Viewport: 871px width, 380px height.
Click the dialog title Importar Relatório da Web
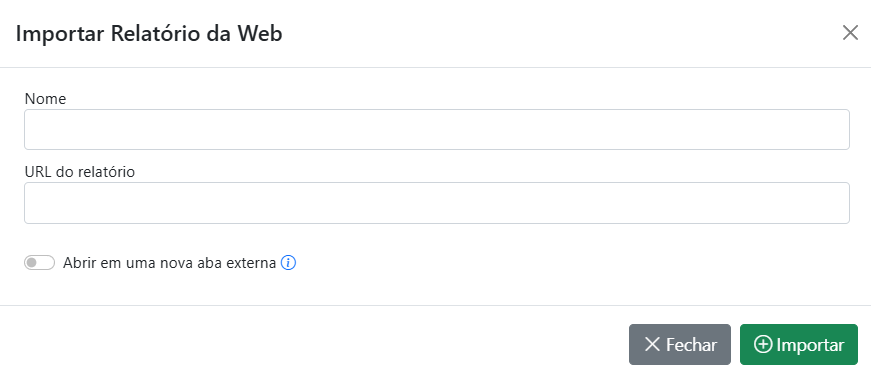click(x=149, y=33)
